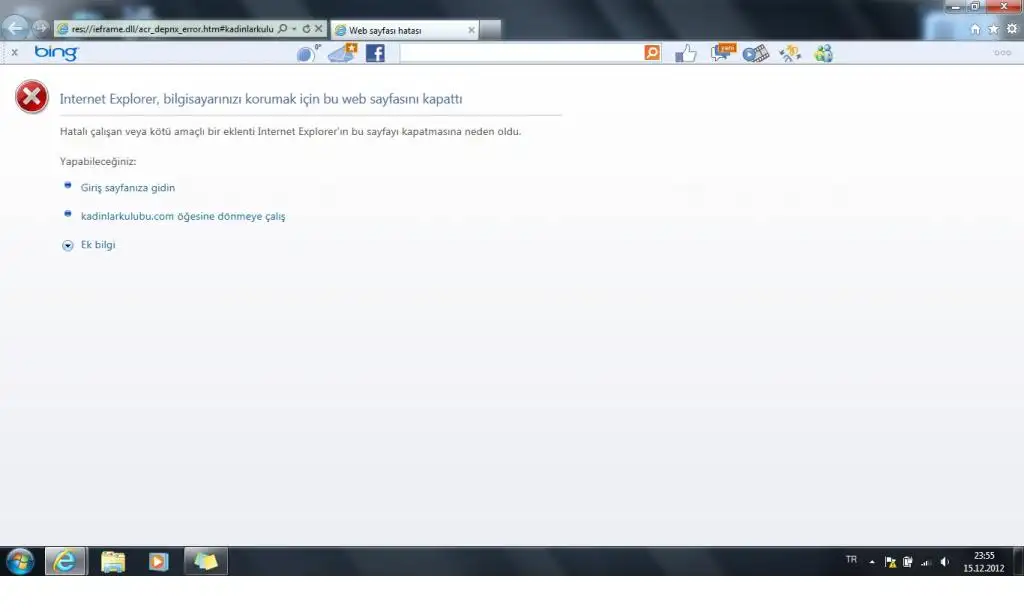Open the video filmstrip icon in Bing bar
1024x612 pixels.
click(x=756, y=53)
